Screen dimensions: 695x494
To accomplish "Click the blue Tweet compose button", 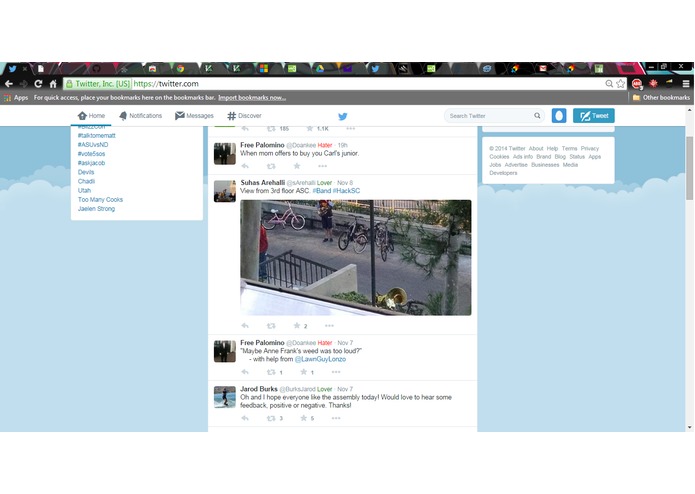I will tap(593, 116).
